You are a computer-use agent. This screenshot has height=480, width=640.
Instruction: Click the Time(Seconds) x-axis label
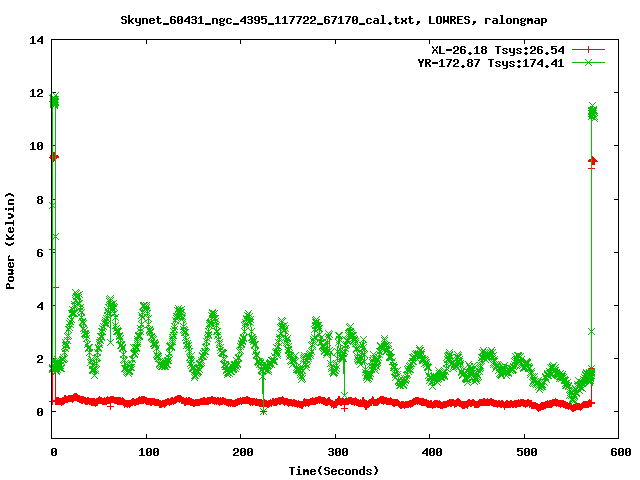[333, 471]
